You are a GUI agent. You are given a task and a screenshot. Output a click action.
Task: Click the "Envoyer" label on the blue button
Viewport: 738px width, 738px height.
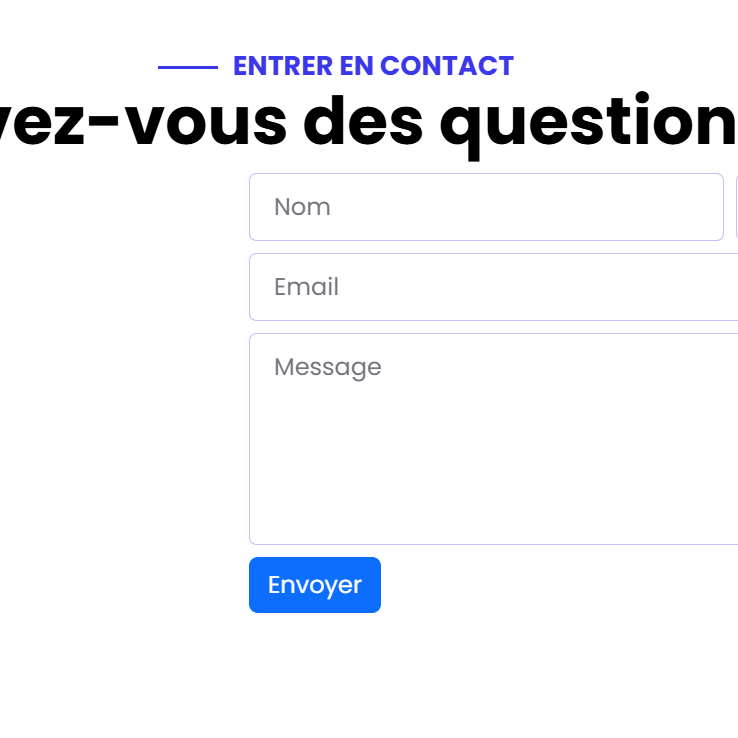pos(315,585)
